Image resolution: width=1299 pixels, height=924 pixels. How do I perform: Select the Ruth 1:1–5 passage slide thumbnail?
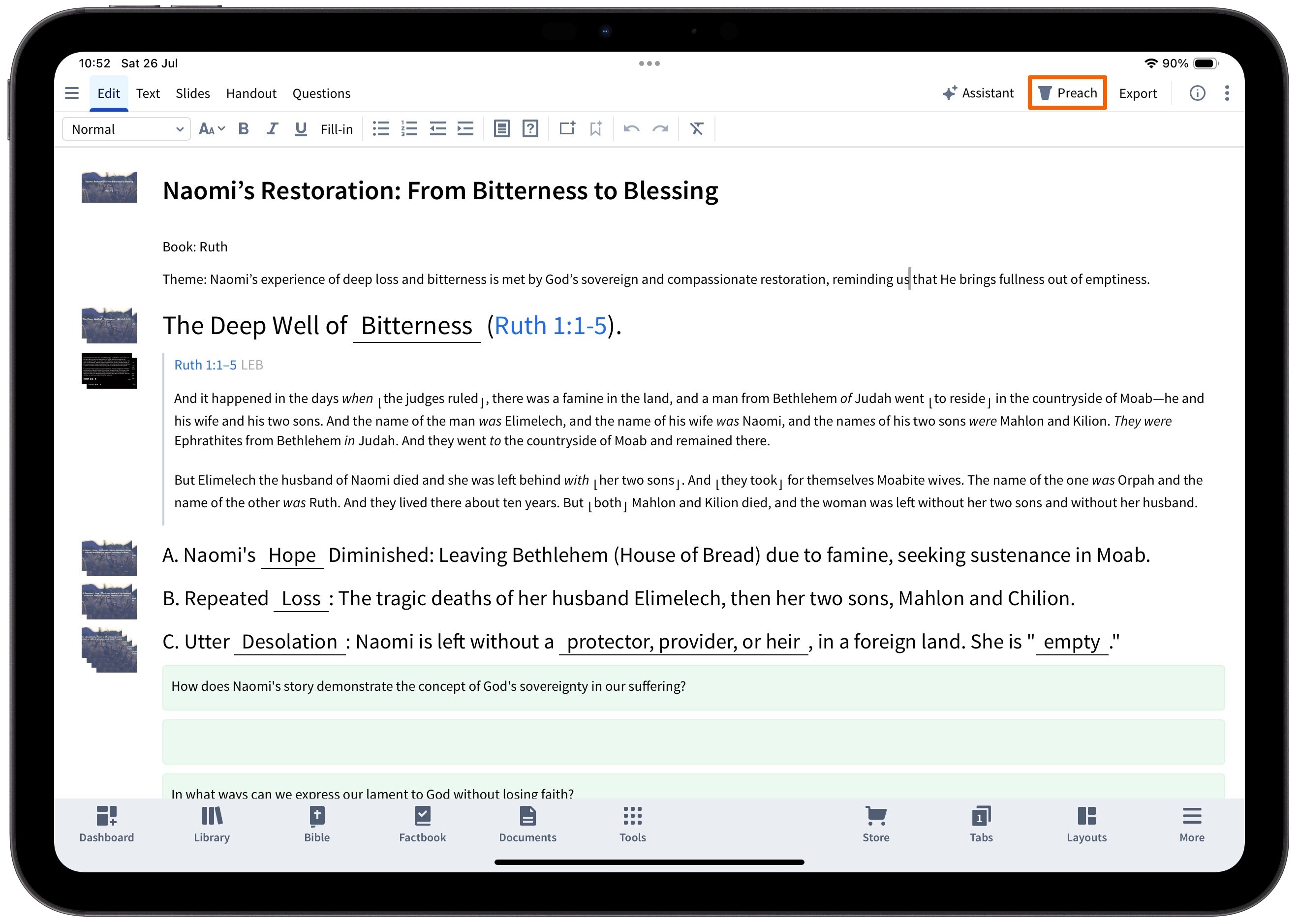(109, 371)
